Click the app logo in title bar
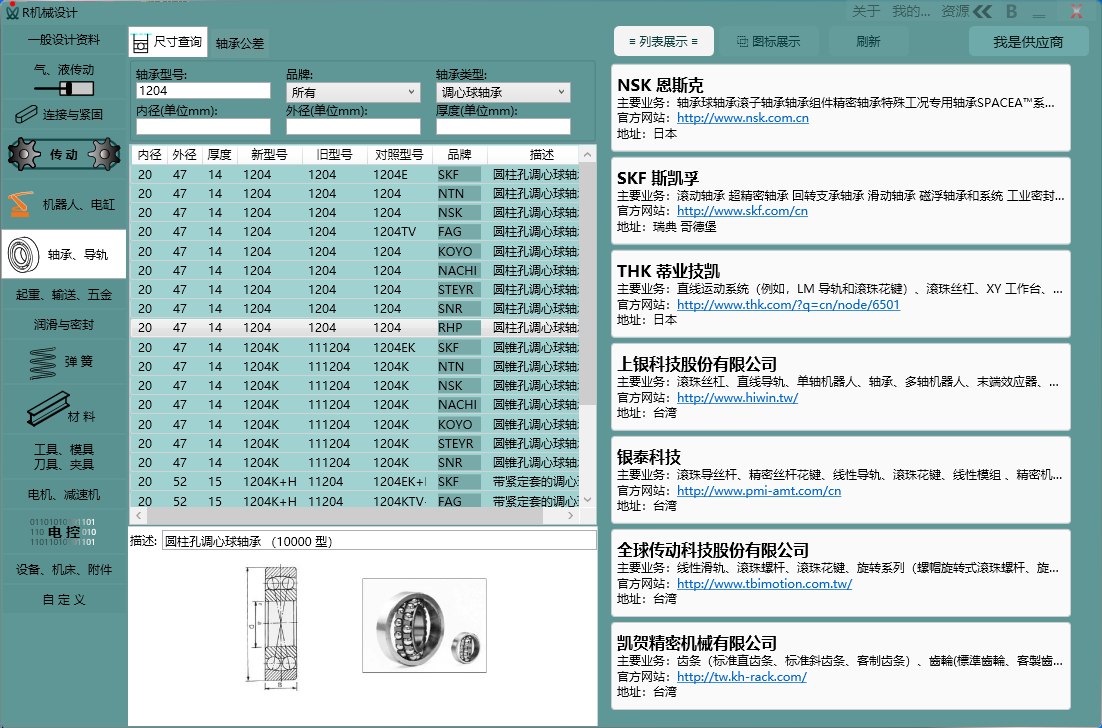The height and width of the screenshot is (728, 1102). (x=12, y=11)
